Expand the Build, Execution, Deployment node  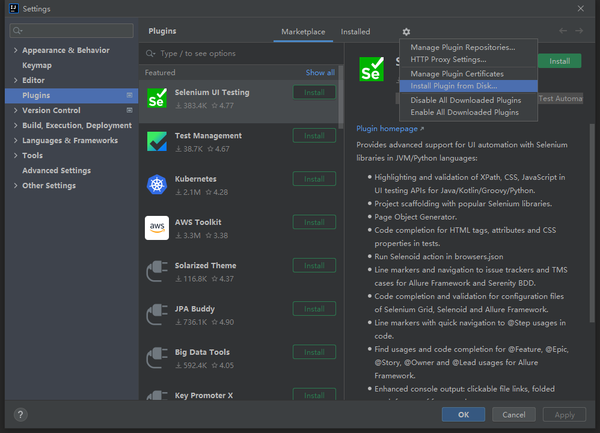pos(15,125)
